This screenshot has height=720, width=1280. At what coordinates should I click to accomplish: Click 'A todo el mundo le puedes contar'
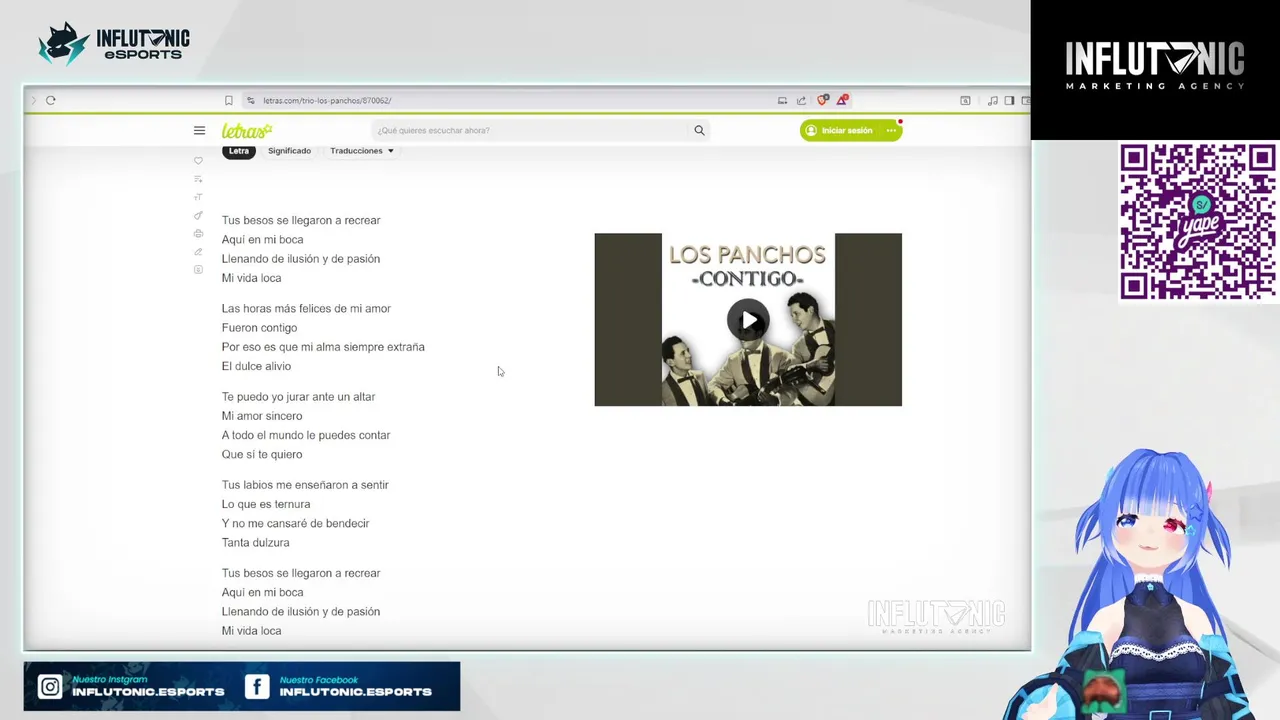click(306, 435)
